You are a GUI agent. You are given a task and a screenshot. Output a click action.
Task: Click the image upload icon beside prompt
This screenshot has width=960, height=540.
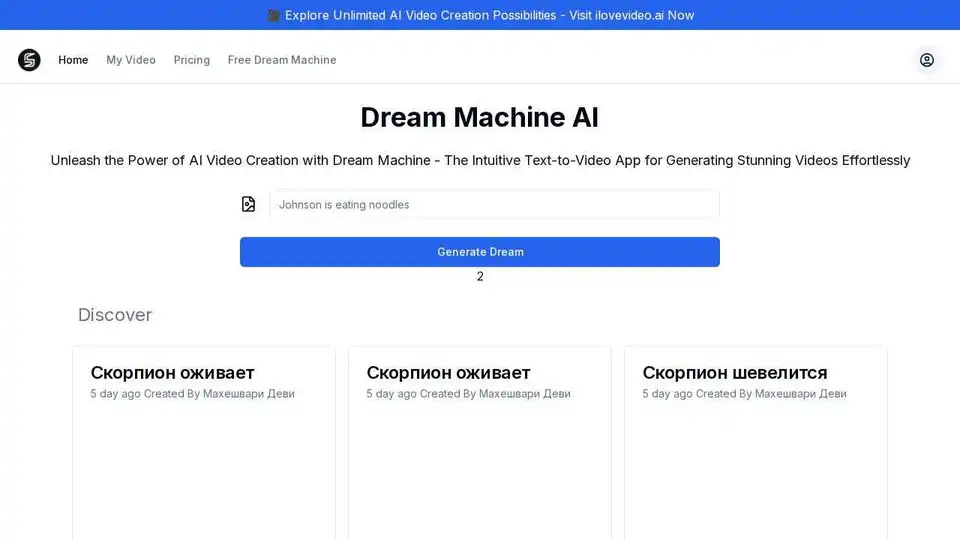pos(248,204)
